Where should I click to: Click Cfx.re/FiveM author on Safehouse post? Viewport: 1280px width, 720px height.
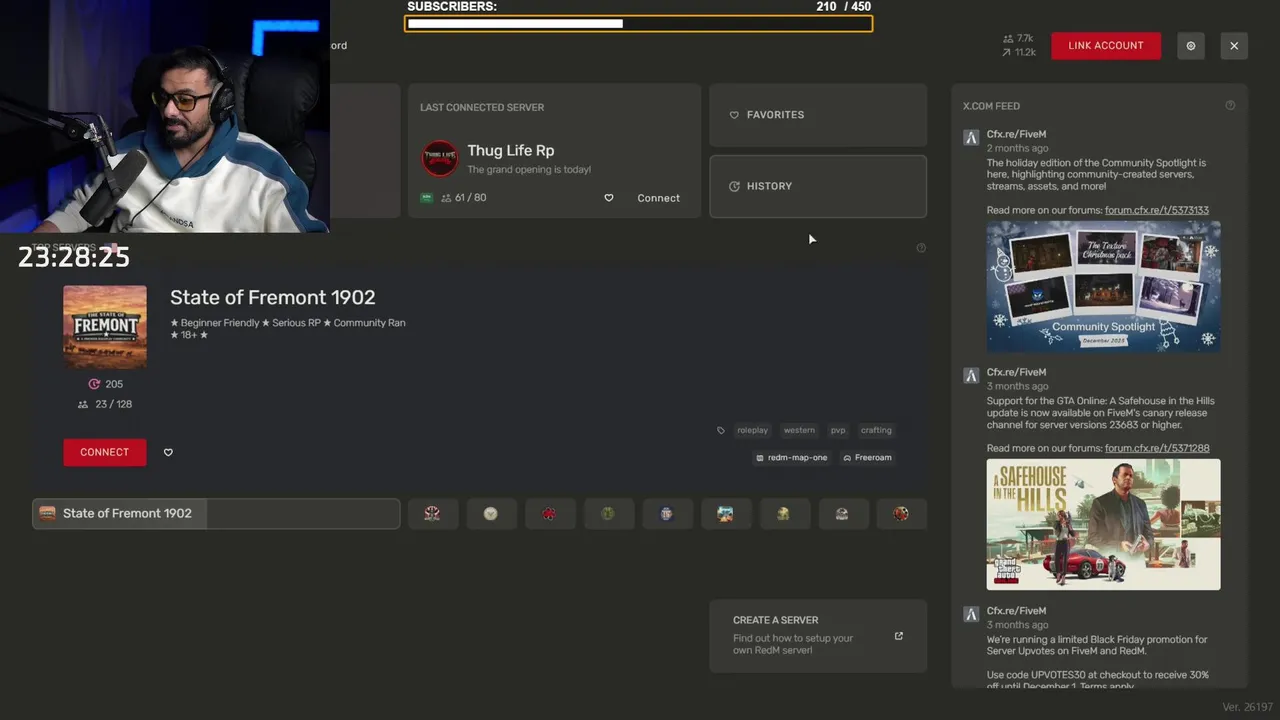1016,372
